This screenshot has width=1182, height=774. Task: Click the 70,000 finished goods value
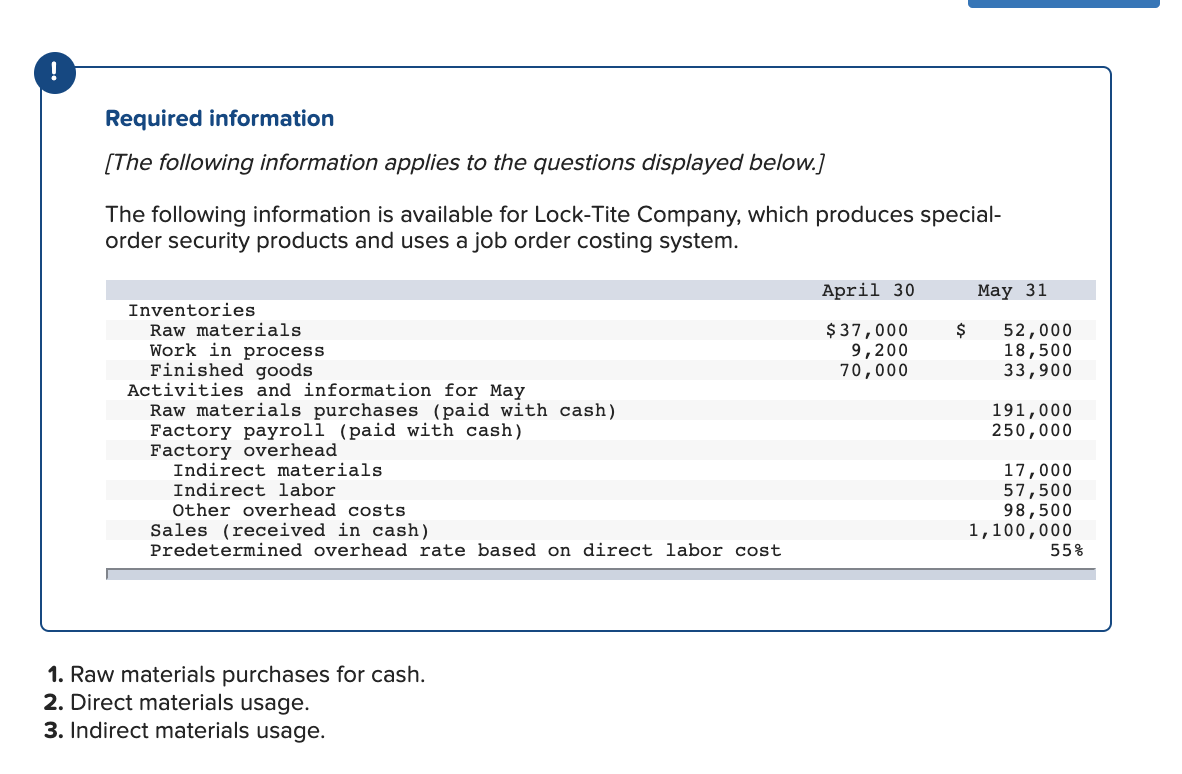(874, 370)
